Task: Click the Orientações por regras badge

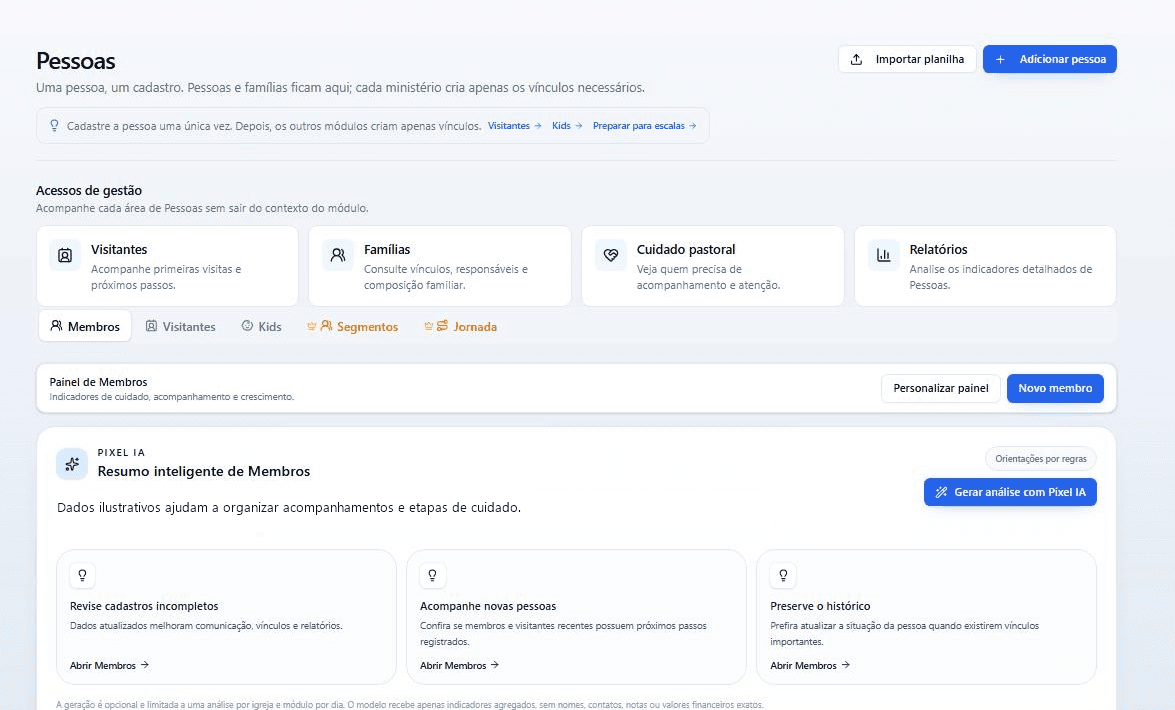Action: coord(1041,459)
